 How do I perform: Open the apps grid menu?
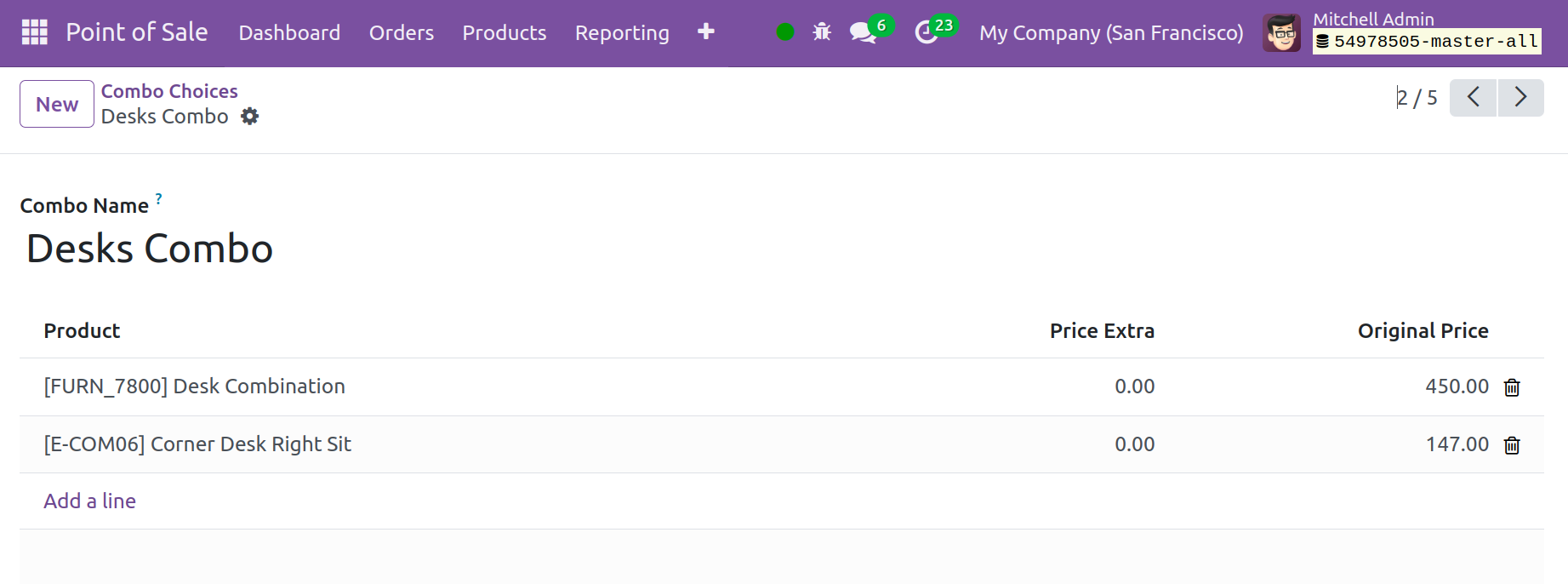tap(34, 32)
